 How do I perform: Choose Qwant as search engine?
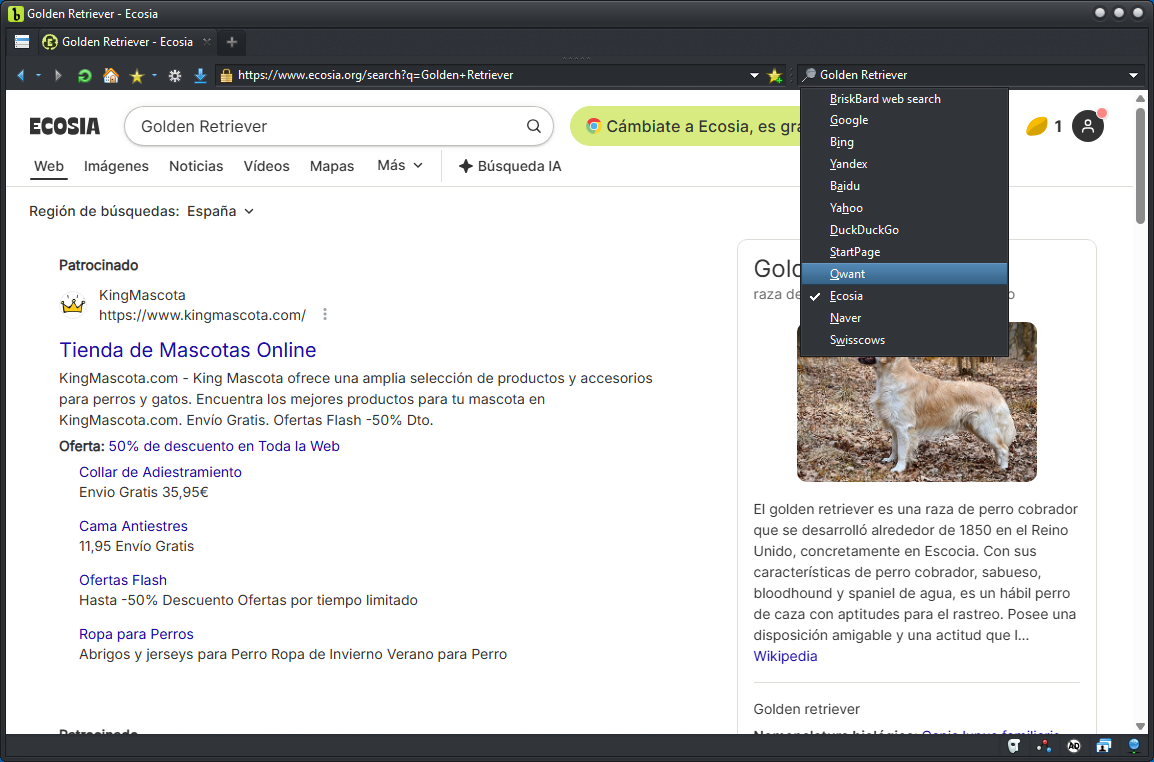click(847, 274)
